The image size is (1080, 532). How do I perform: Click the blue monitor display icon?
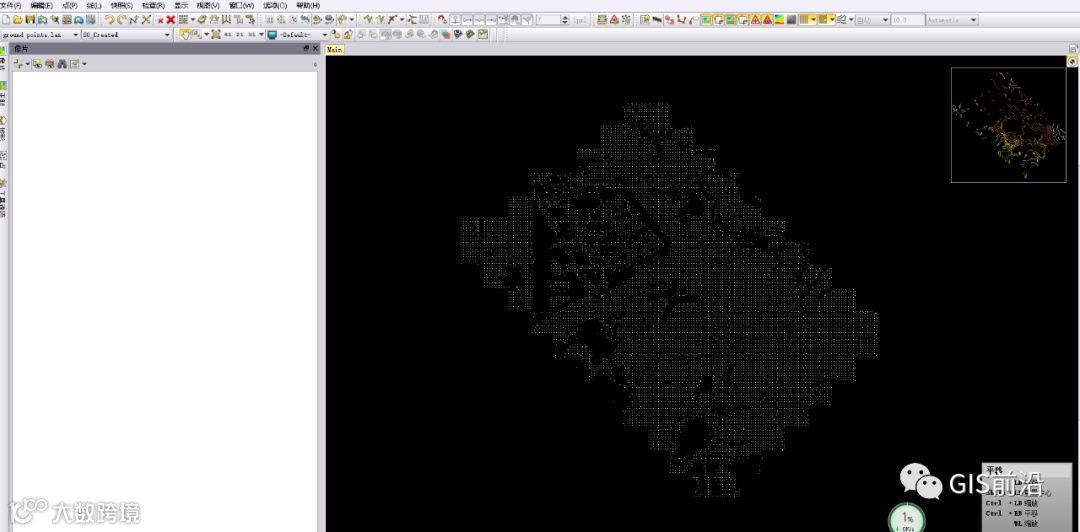coord(273,34)
